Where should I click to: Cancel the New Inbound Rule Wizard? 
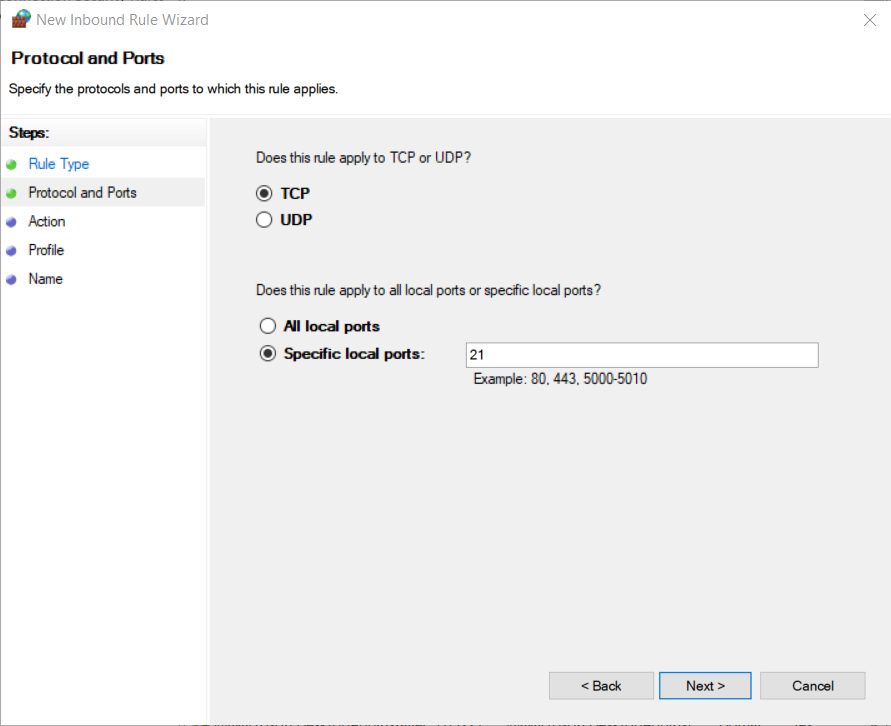click(812, 686)
